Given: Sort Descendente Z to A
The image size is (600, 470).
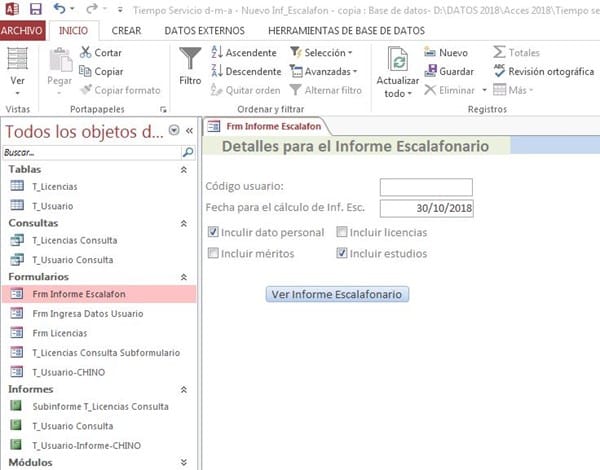Looking at the screenshot, I should (246, 71).
